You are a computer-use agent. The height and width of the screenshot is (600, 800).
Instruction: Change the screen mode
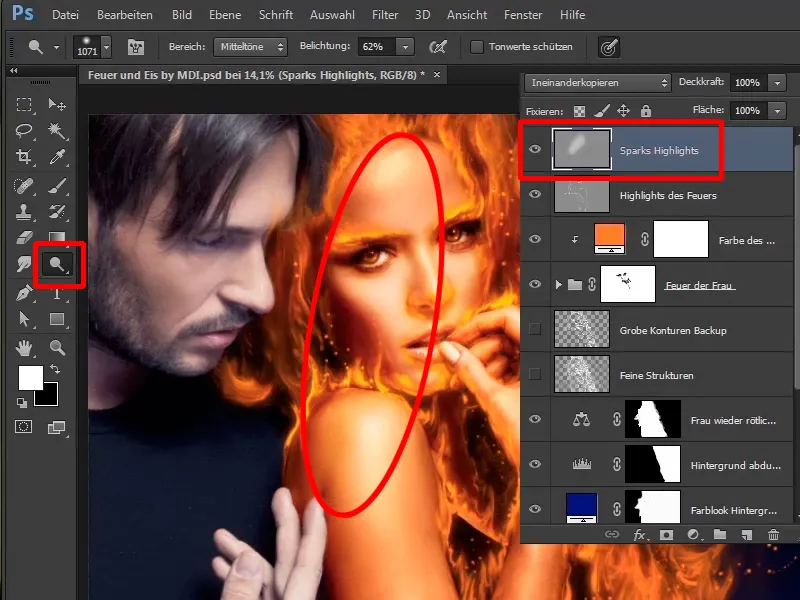pos(56,428)
